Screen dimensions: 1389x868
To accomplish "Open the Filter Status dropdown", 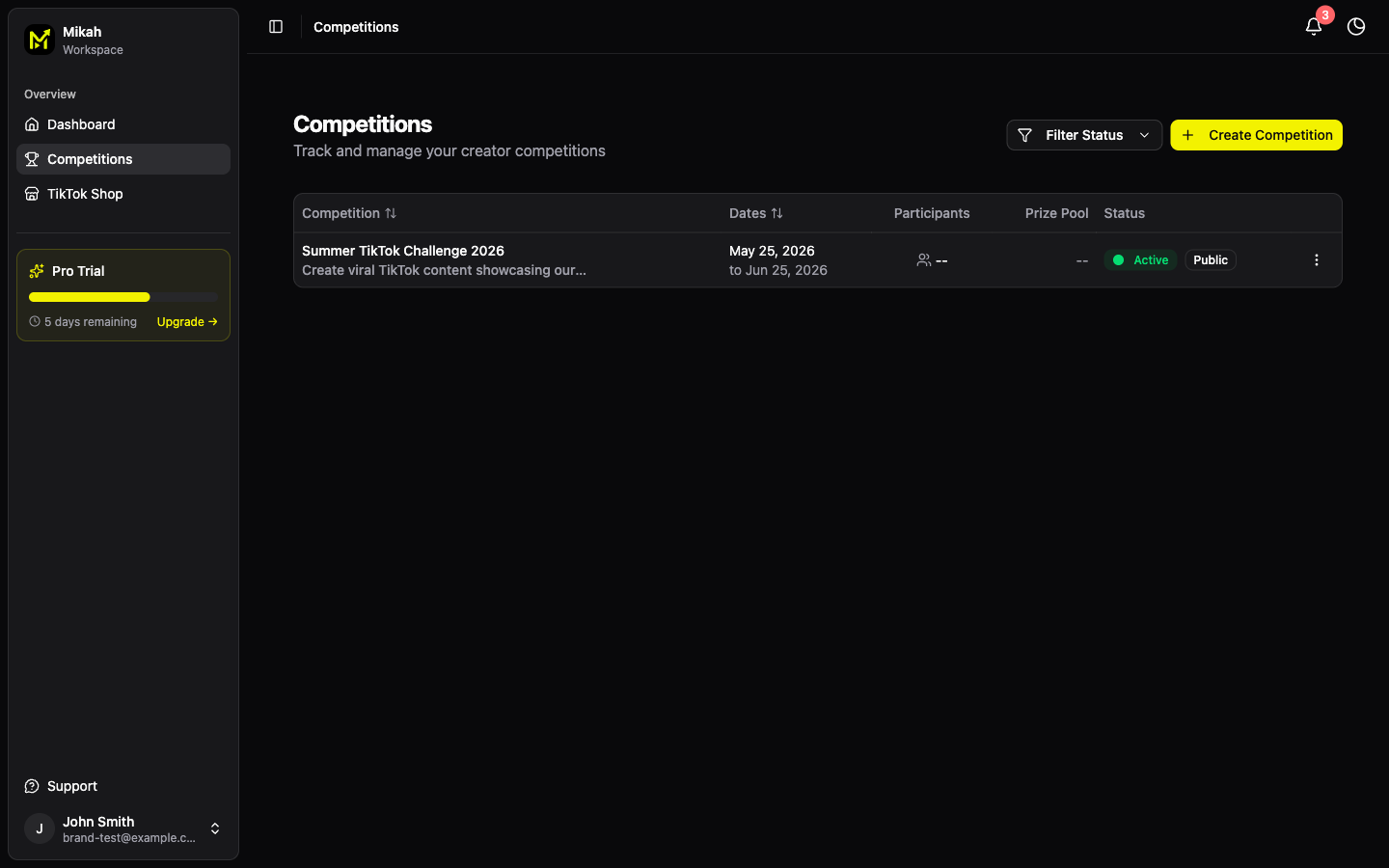I will (x=1084, y=135).
